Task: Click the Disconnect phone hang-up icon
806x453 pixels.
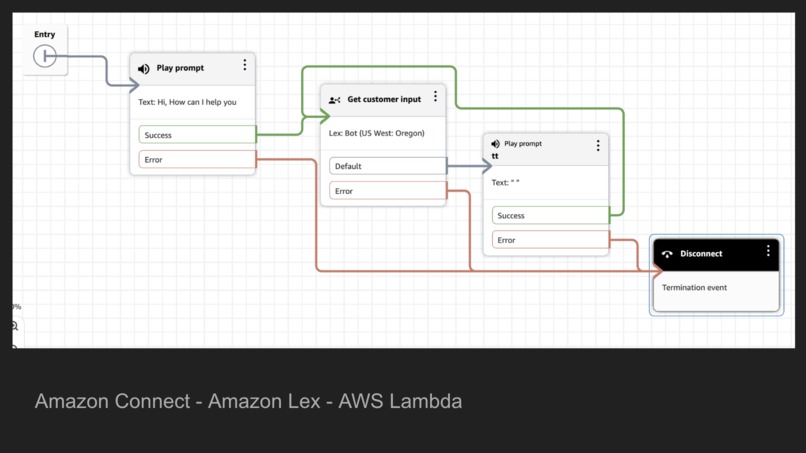Action: pos(667,254)
